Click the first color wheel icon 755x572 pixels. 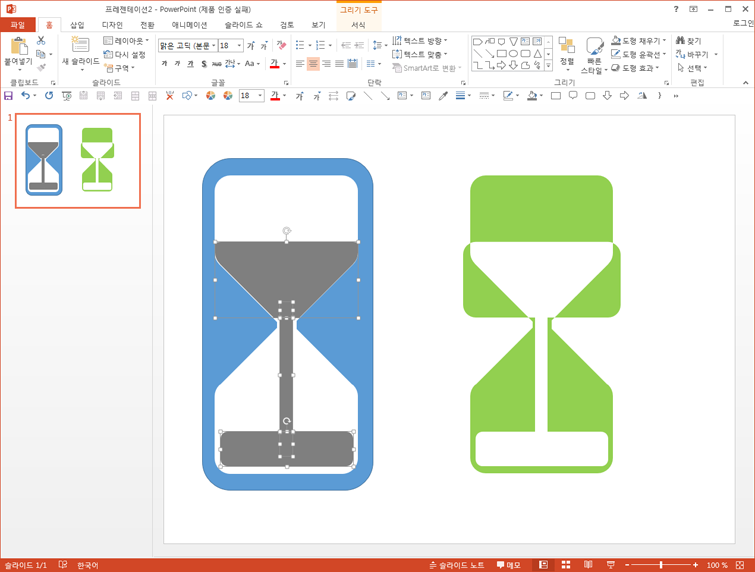tap(210, 96)
